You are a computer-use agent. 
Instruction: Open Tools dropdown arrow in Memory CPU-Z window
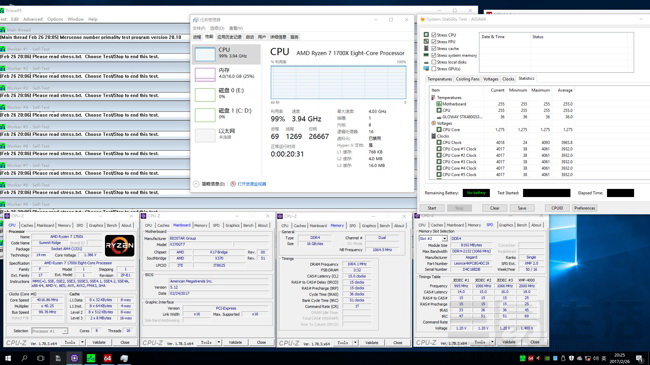(x=355, y=343)
